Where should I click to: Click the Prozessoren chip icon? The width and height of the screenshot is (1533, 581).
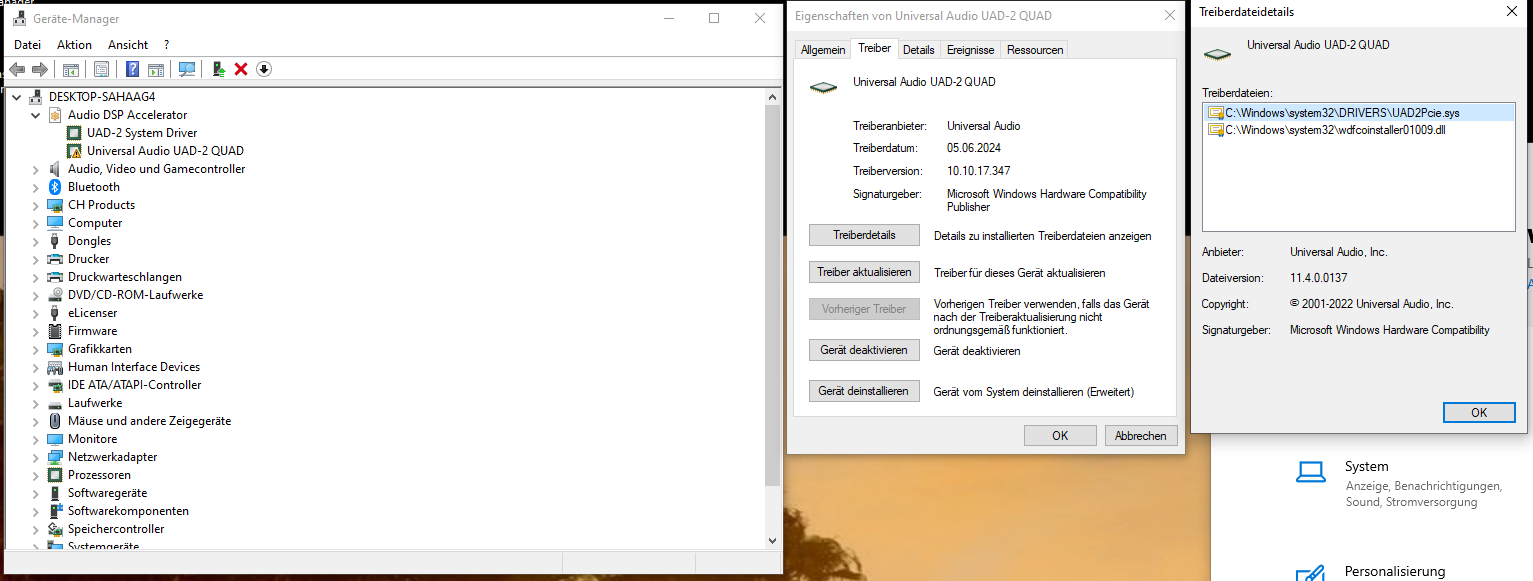[x=56, y=475]
